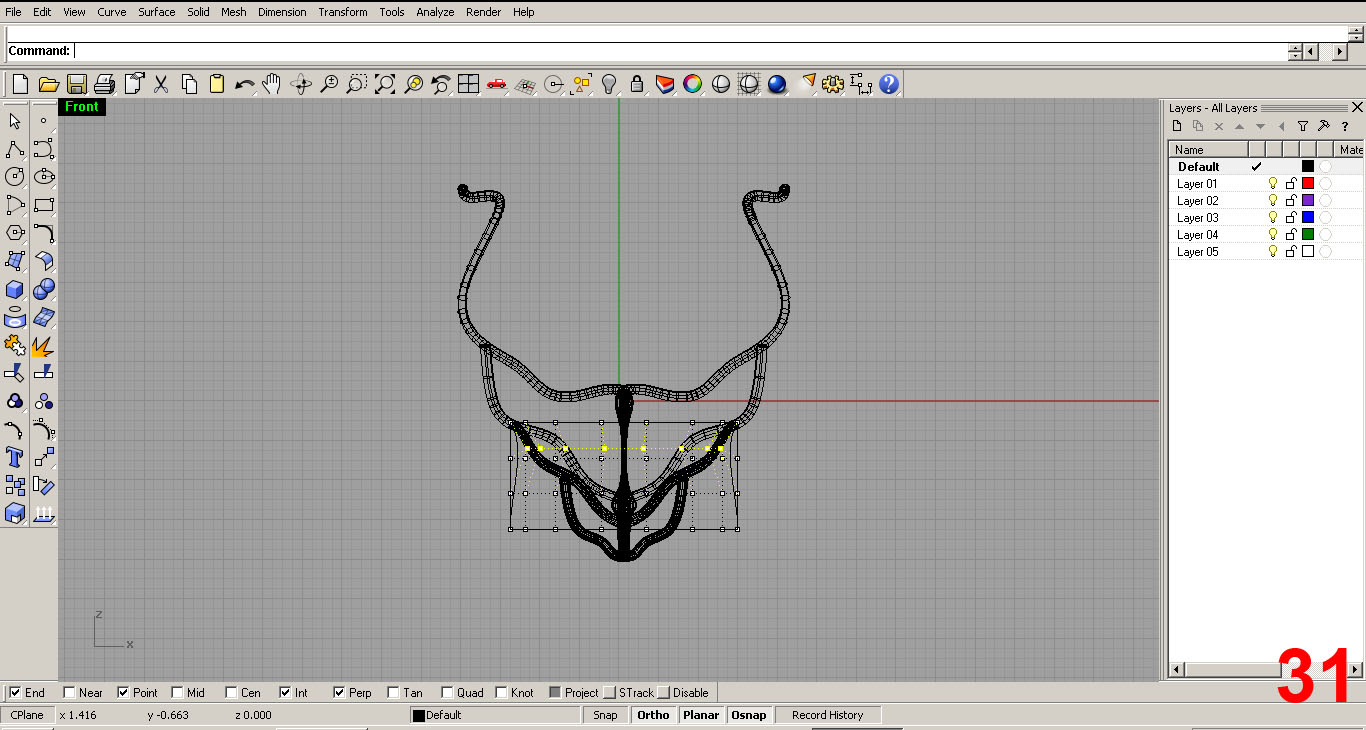The width and height of the screenshot is (1366, 730).
Task: Enable the Knot osnap checkbox
Action: click(x=501, y=692)
